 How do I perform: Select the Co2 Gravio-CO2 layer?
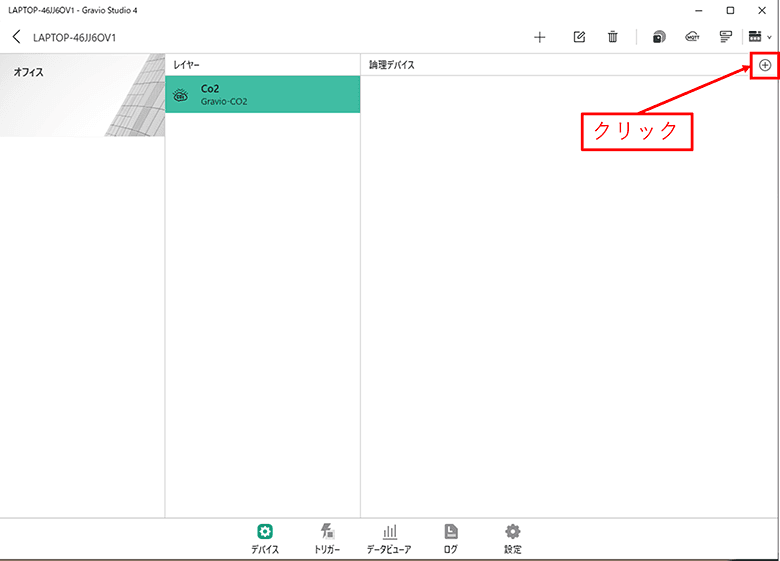263,94
